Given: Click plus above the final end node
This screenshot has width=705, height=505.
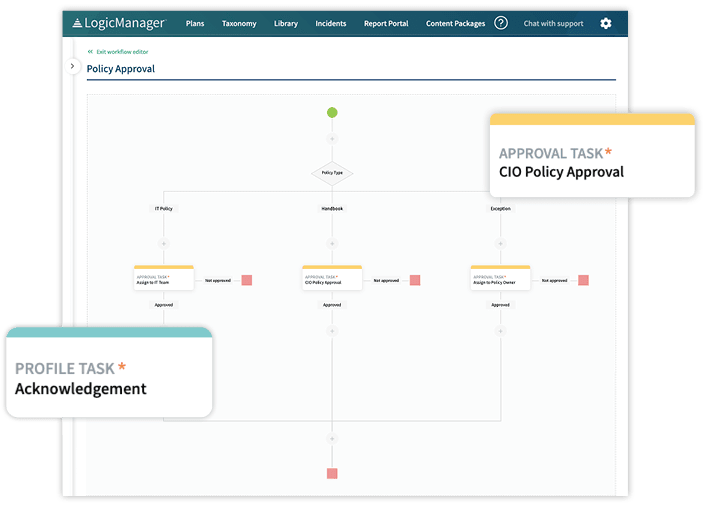Looking at the screenshot, I should (x=332, y=439).
